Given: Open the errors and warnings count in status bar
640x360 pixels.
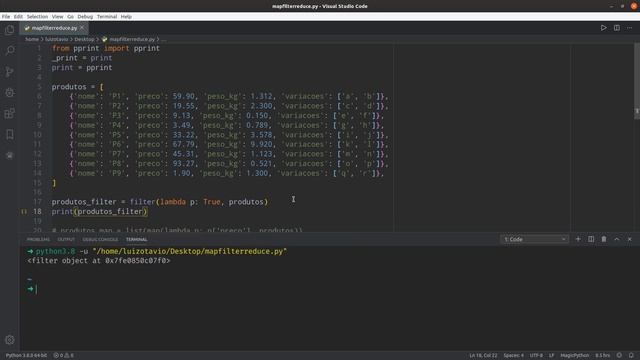Looking at the screenshot, I should click(x=63, y=356).
